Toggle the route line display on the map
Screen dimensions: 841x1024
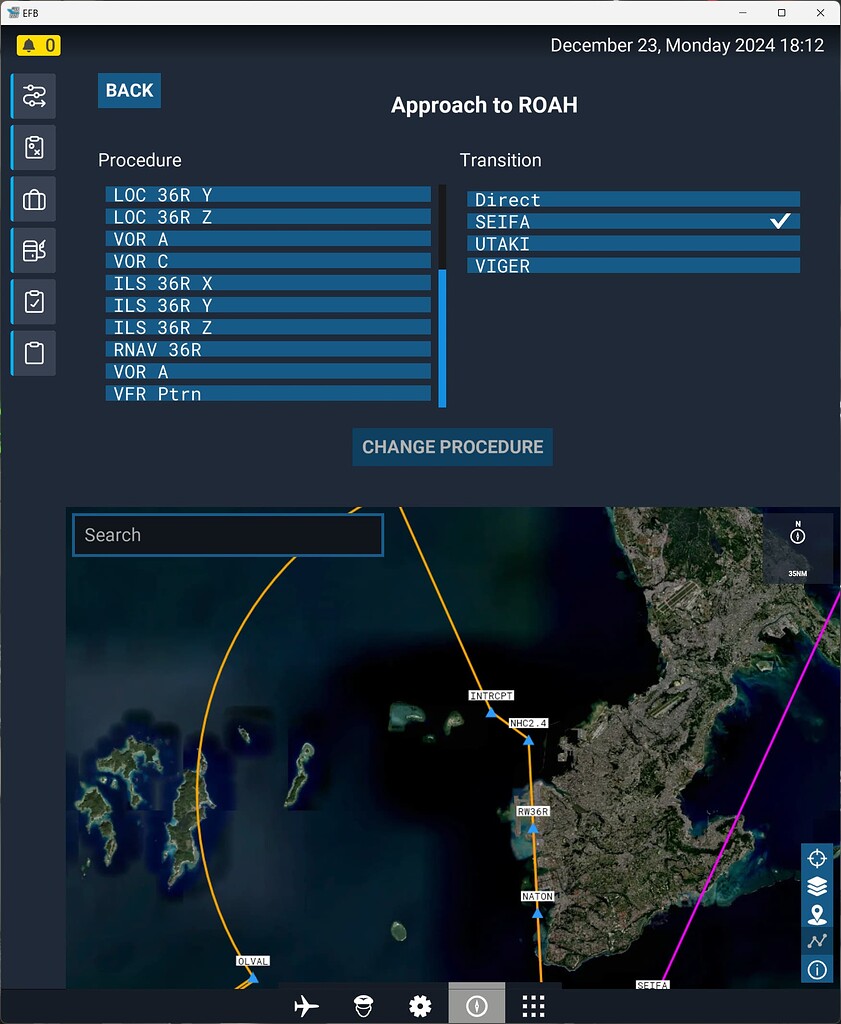[817, 941]
